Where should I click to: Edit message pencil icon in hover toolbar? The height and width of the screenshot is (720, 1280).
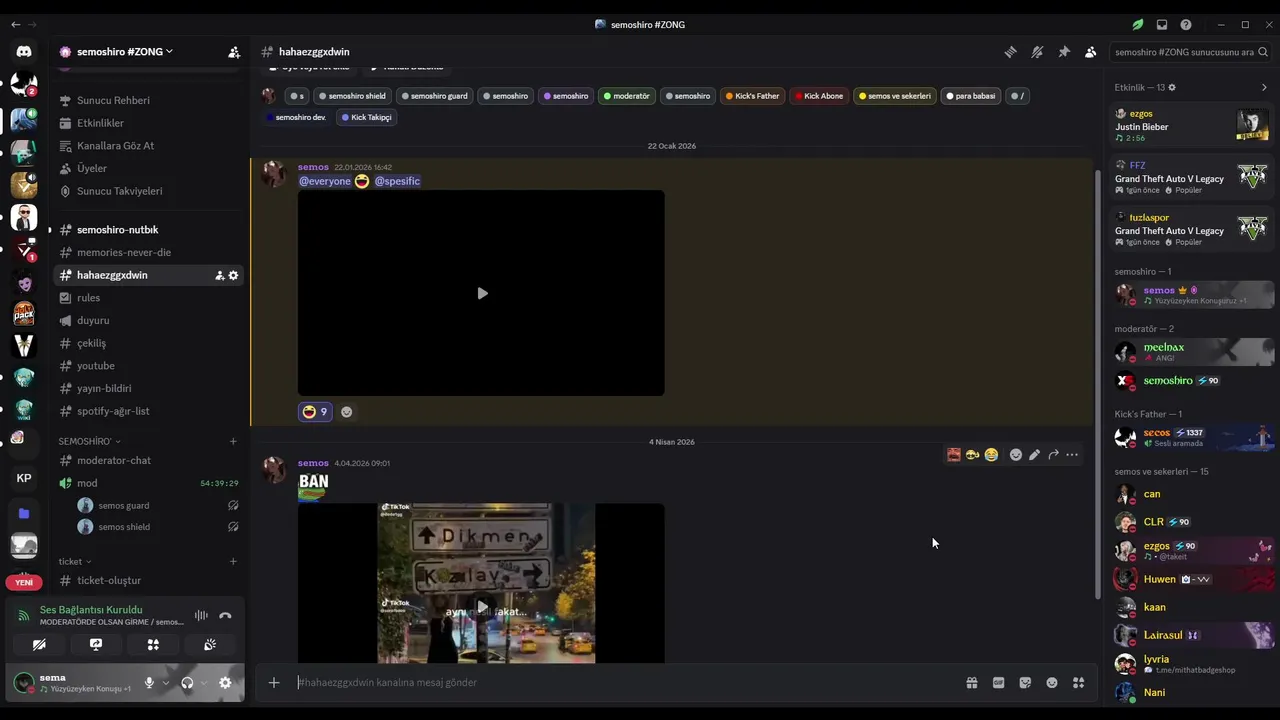(1034, 455)
